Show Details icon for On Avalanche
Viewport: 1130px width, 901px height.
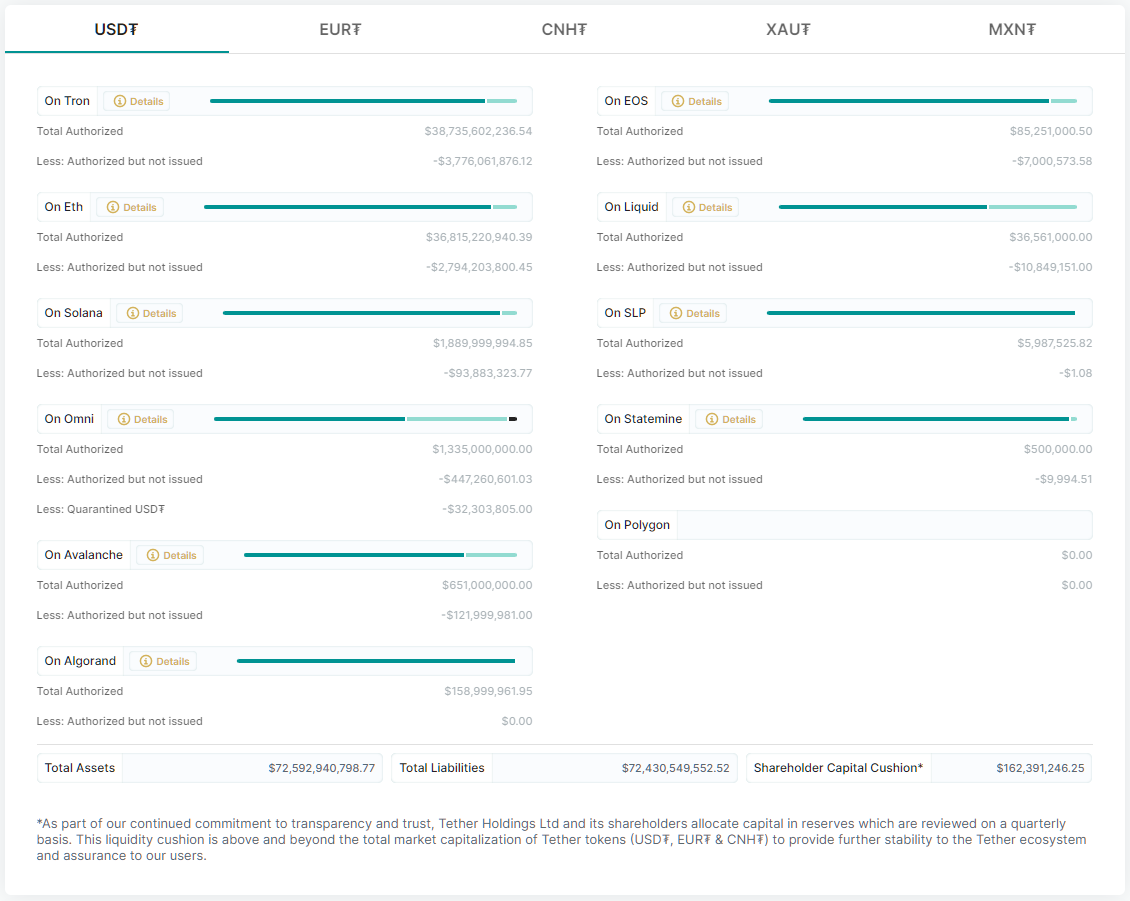point(153,555)
